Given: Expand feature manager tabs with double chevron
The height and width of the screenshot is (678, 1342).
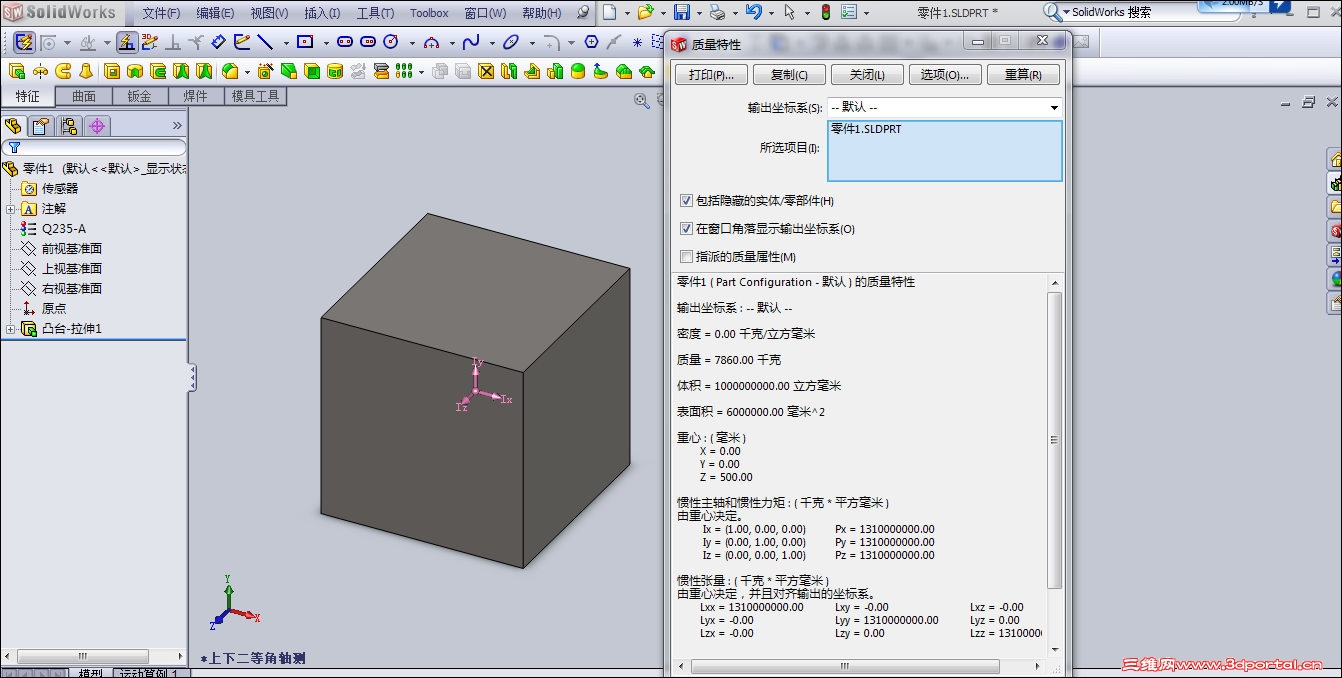Looking at the screenshot, I should (x=177, y=126).
